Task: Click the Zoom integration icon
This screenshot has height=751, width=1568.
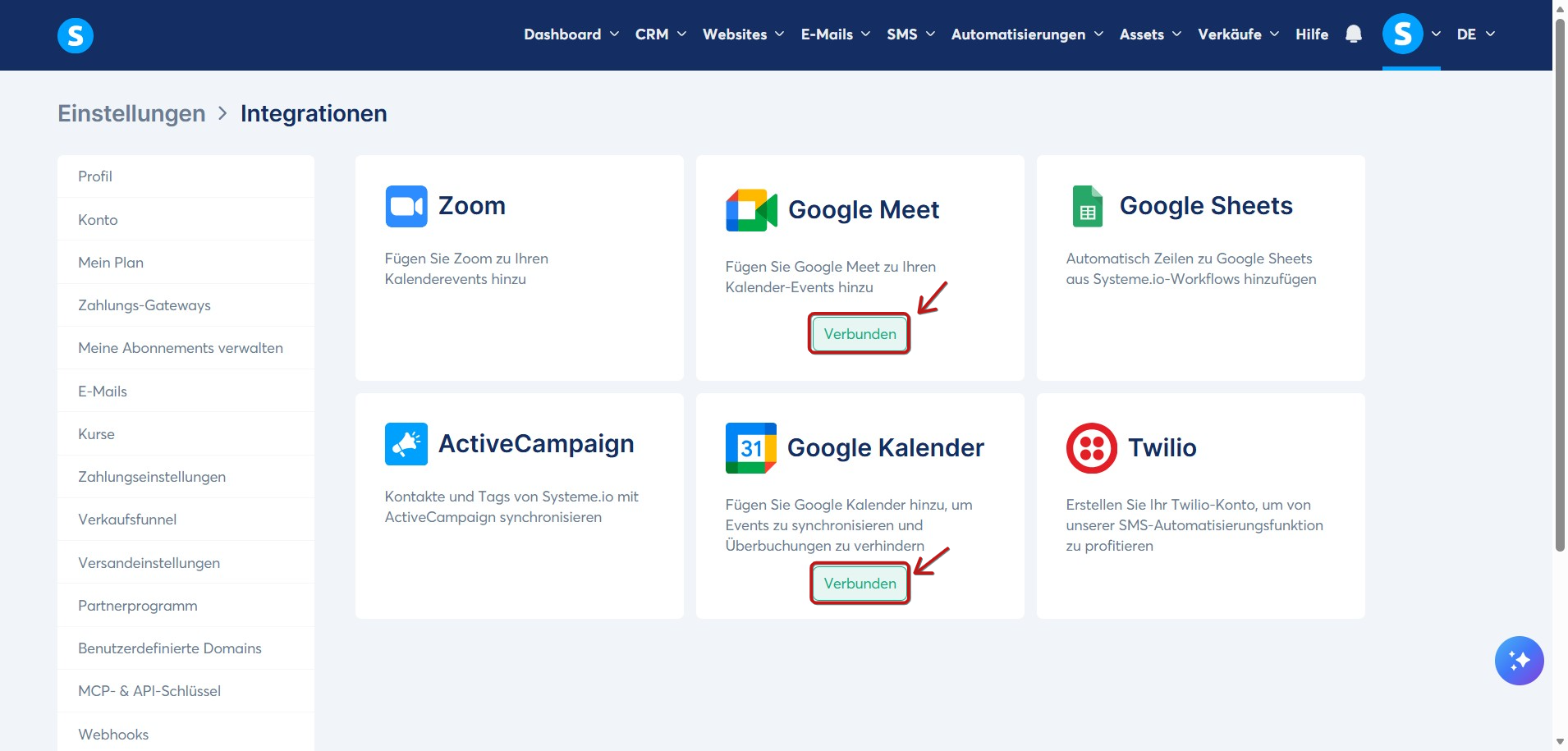Action: pos(406,206)
